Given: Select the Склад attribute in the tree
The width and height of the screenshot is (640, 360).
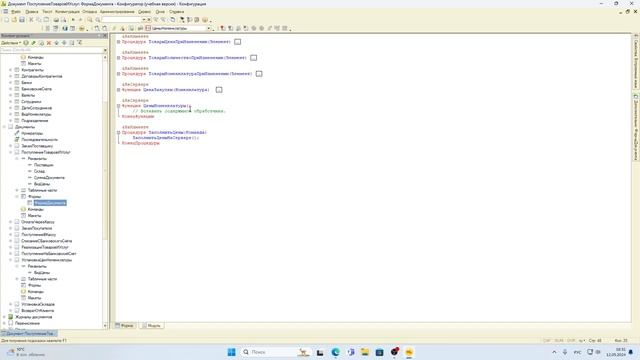Looking at the screenshot, I should (40, 171).
